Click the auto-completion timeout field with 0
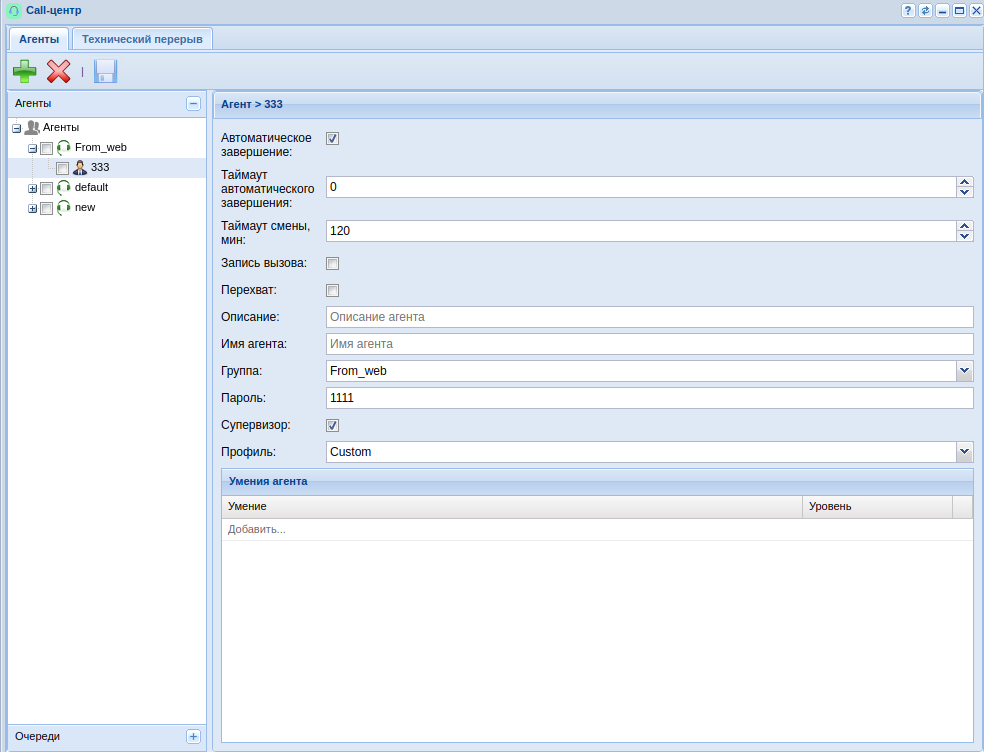The width and height of the screenshot is (984, 752). coord(641,187)
